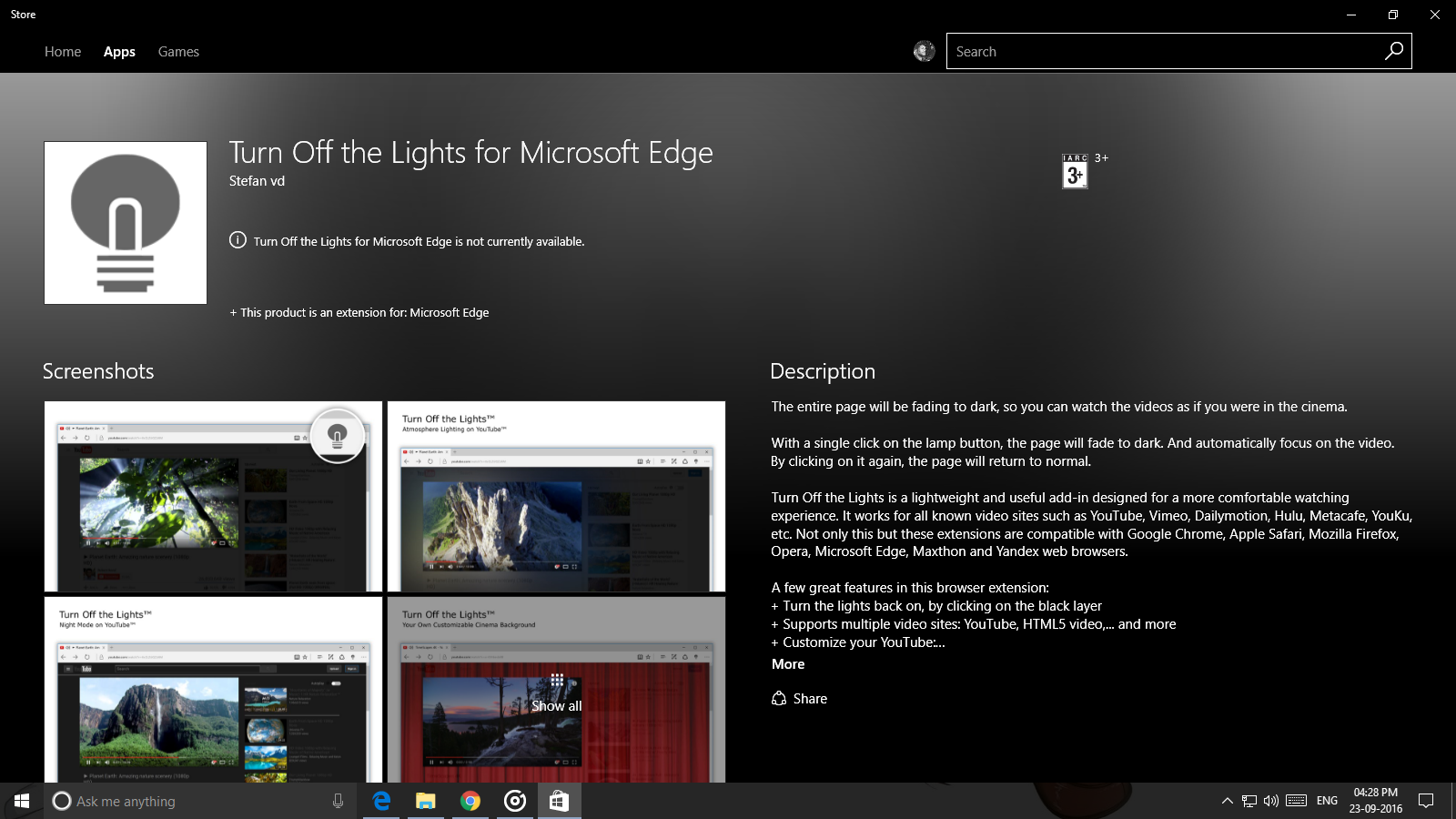Open the Action Center notifications icon

point(1426,801)
